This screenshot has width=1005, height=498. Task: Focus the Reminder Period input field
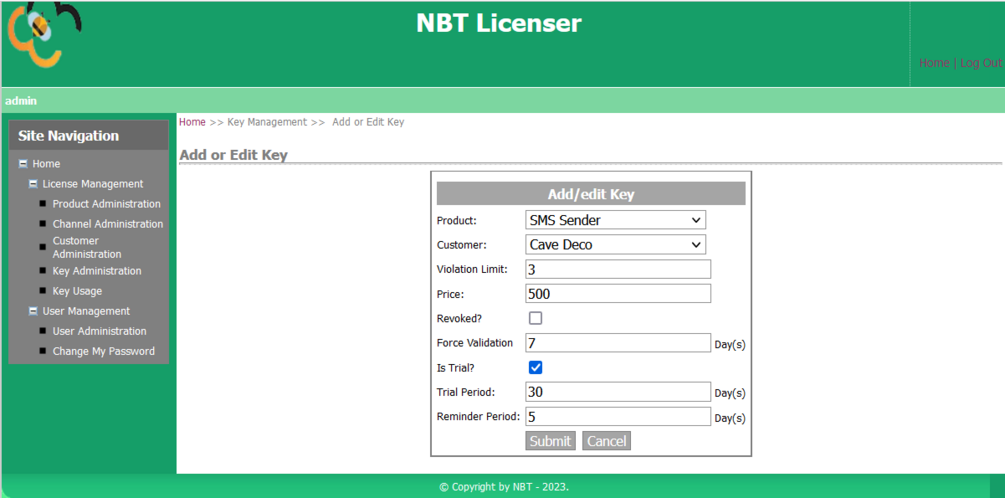pos(618,417)
